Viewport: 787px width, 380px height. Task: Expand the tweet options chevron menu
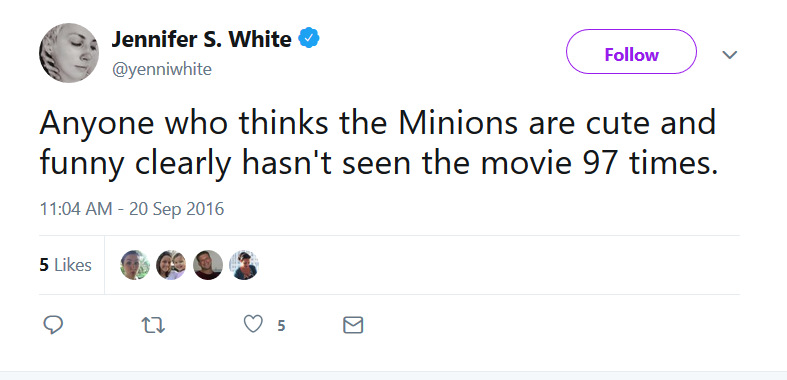click(729, 54)
